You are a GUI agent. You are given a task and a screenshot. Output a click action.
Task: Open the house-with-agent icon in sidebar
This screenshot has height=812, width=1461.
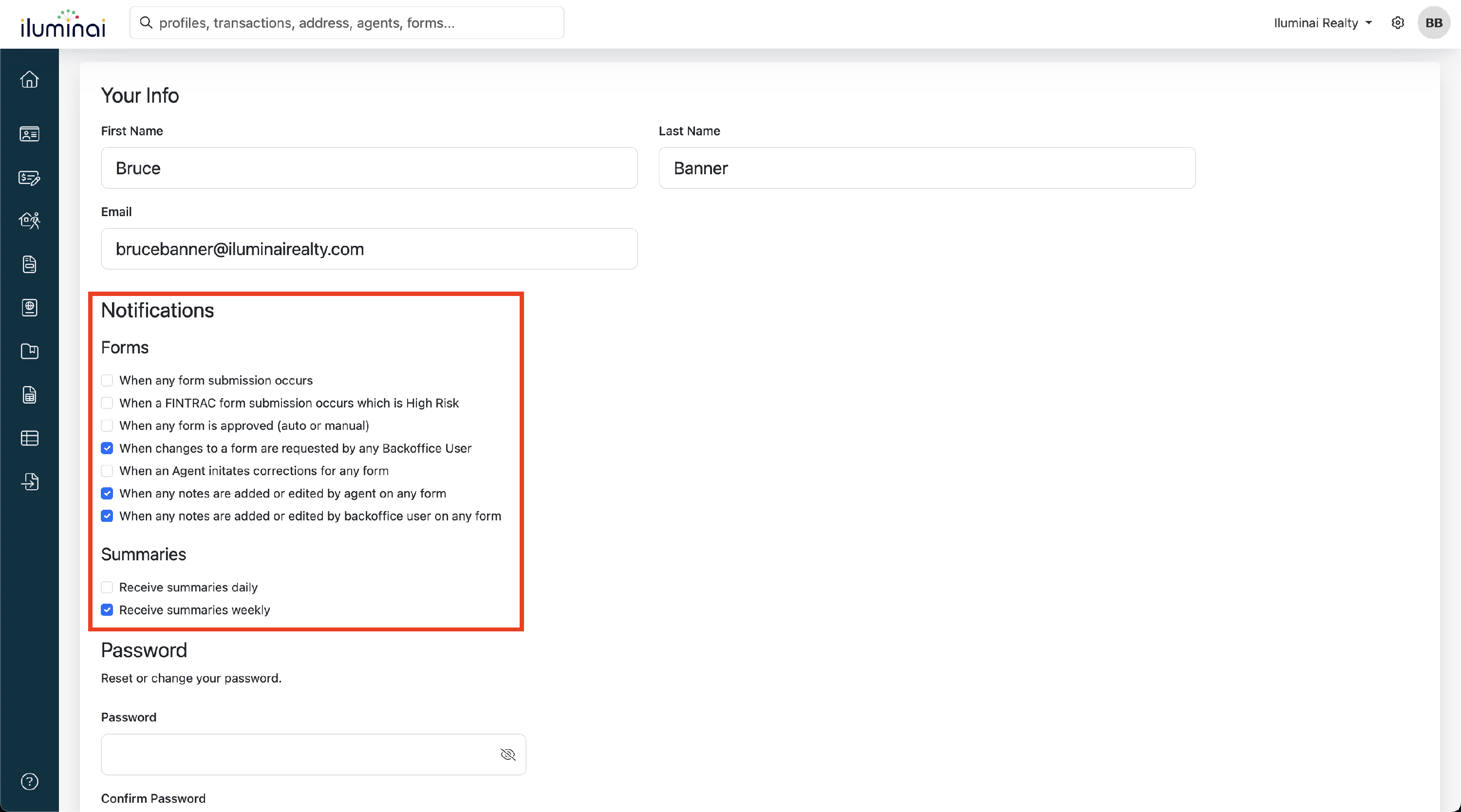tap(30, 220)
